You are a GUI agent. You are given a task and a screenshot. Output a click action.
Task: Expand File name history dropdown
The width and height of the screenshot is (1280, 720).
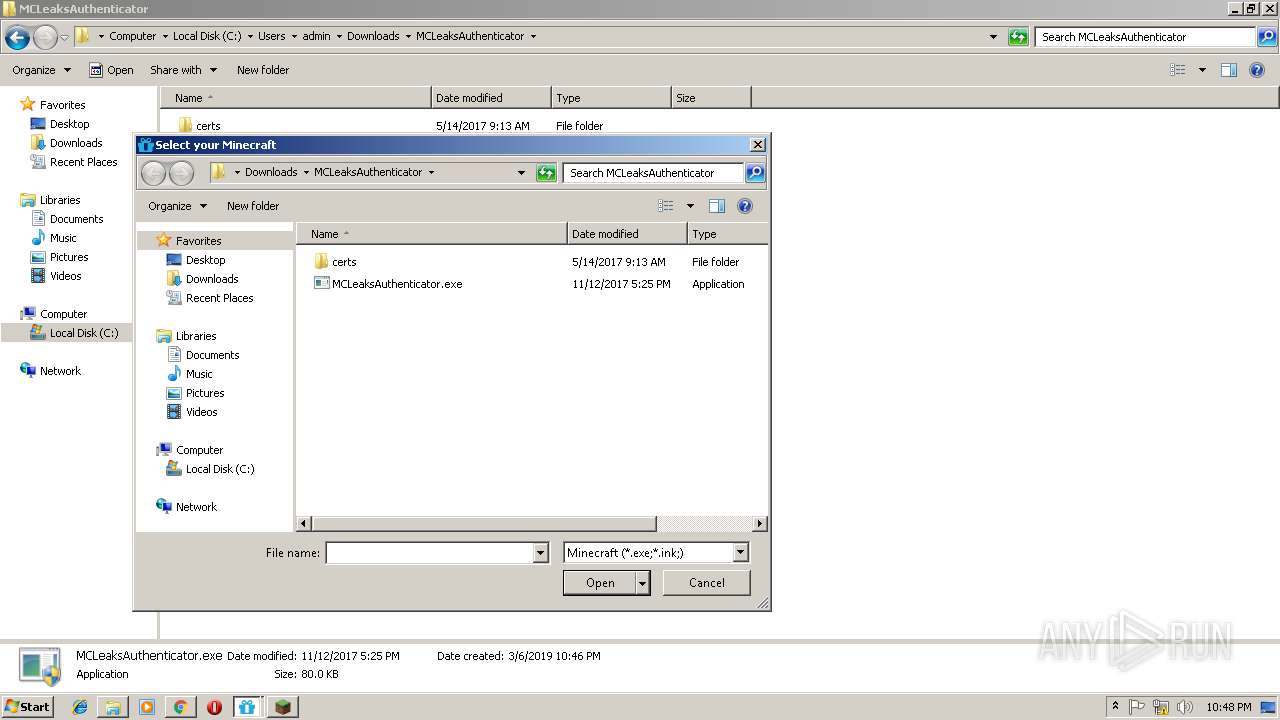(x=541, y=553)
